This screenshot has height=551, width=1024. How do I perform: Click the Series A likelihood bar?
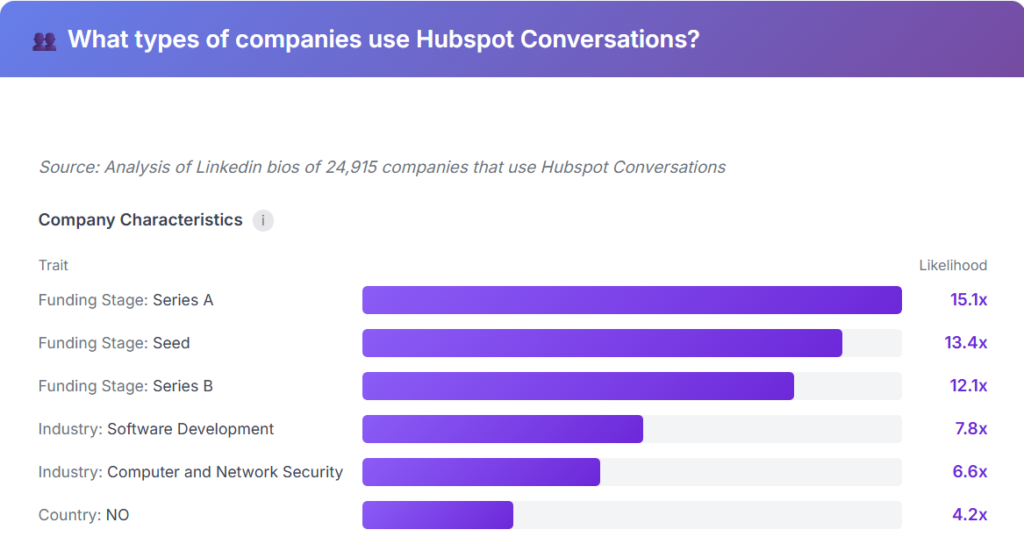(x=631, y=300)
